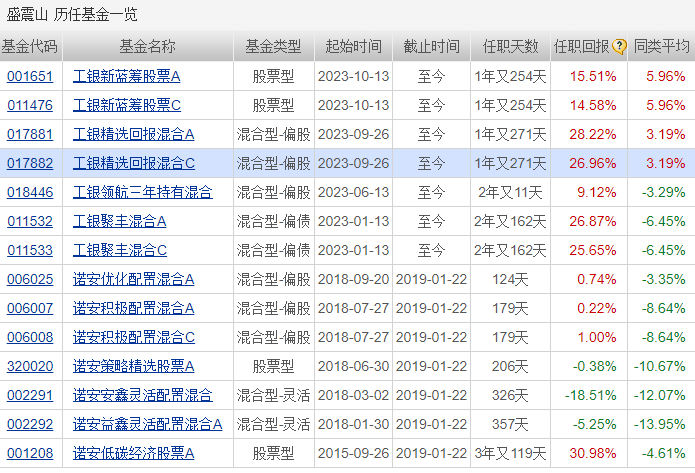Open fund code link 017882
The height and width of the screenshot is (473, 695).
pos(30,163)
